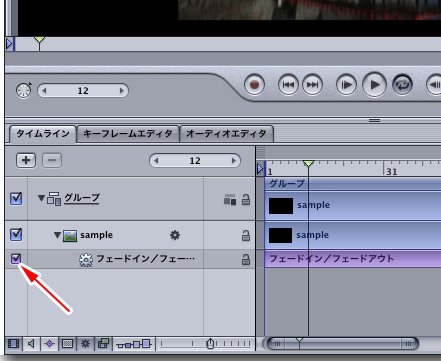Viewport: 441px width, 361px height.
Task: Click the timeline zoom slider handle
Action: [x=210, y=343]
